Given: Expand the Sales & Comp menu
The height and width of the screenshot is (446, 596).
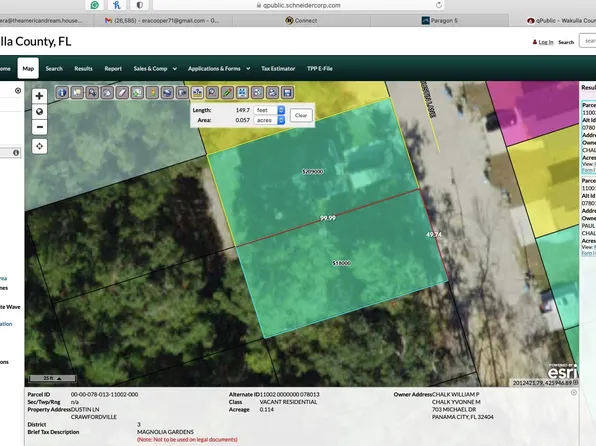Looking at the screenshot, I should (155, 68).
